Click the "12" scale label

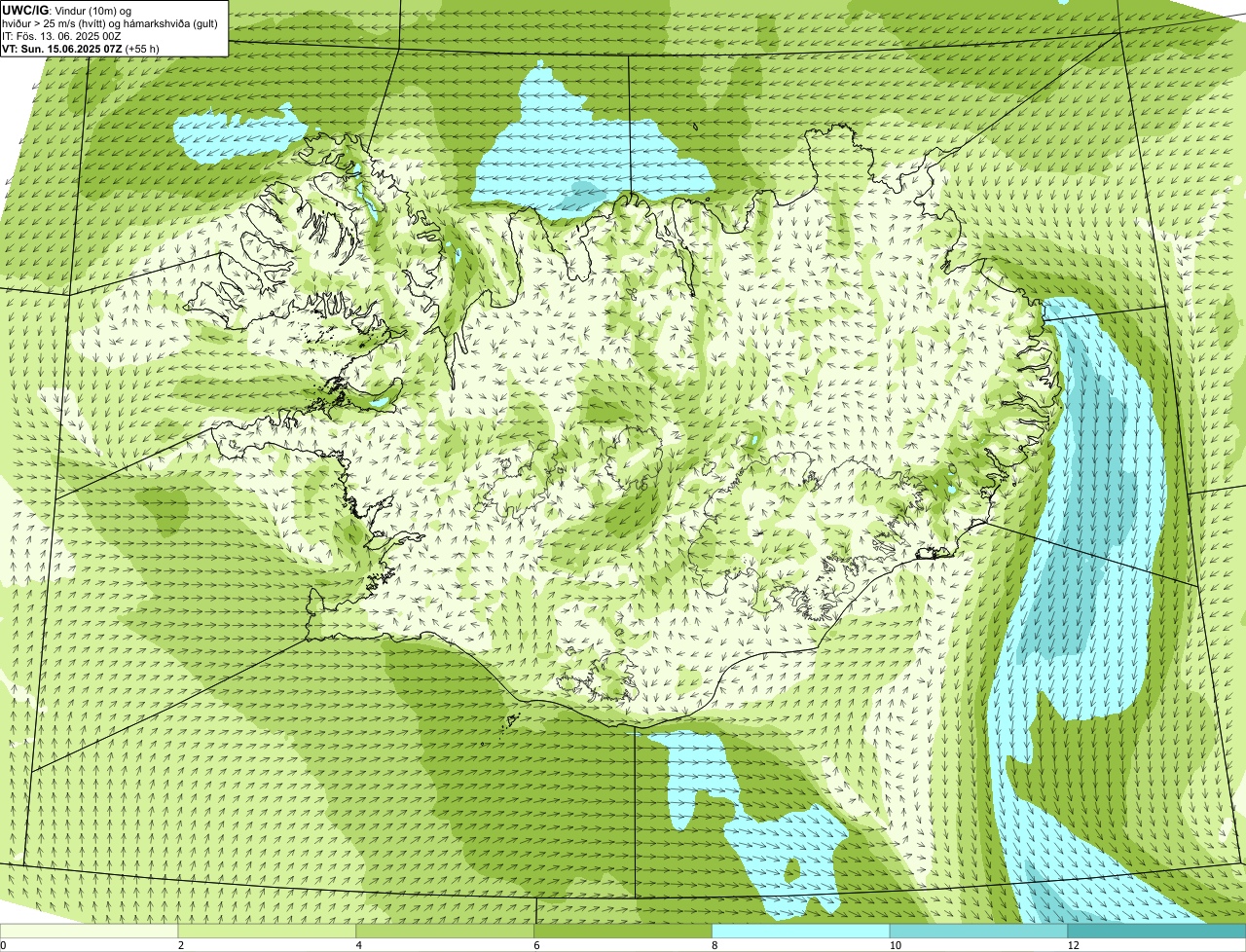click(1072, 945)
